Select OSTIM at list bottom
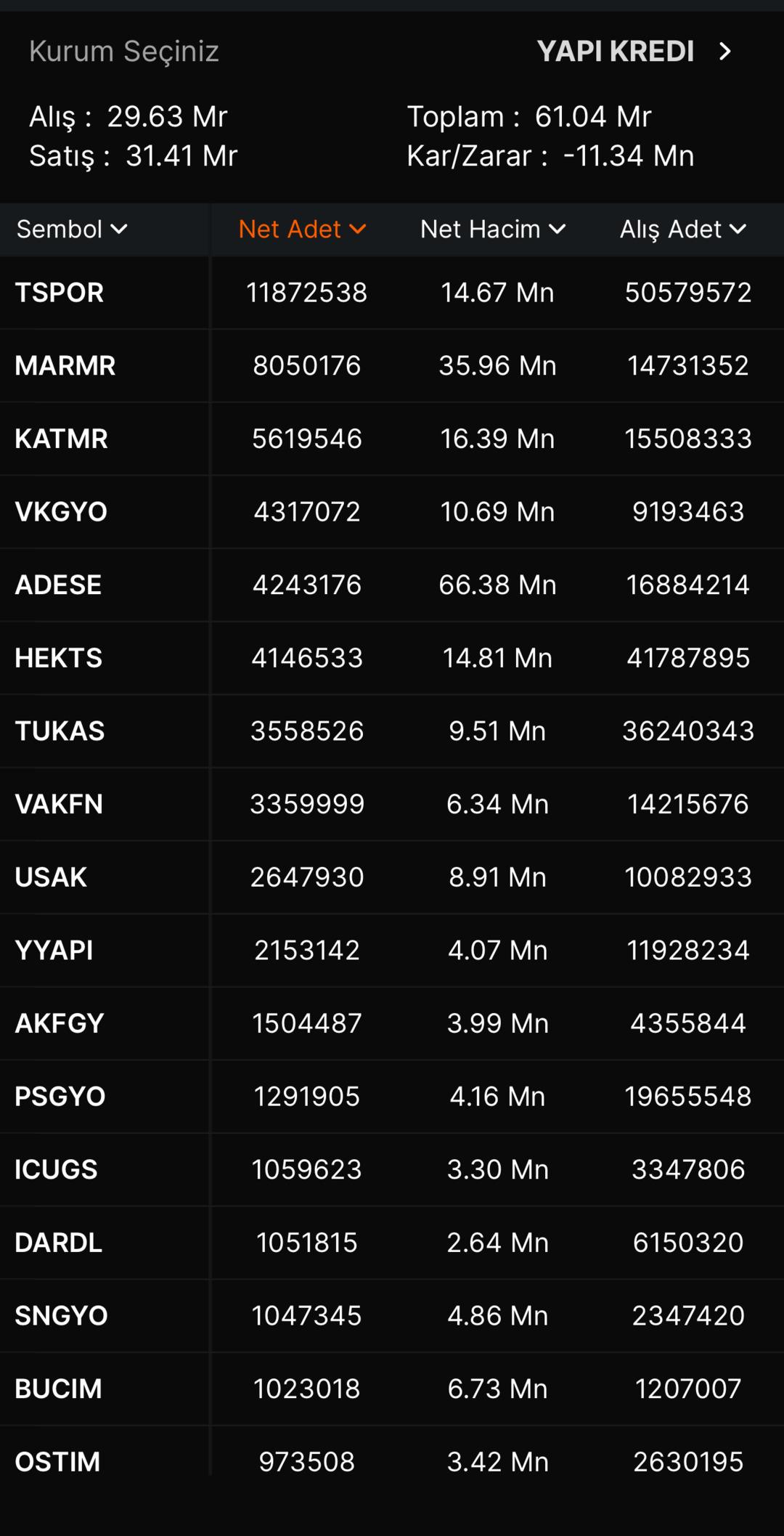 pos(57,1461)
